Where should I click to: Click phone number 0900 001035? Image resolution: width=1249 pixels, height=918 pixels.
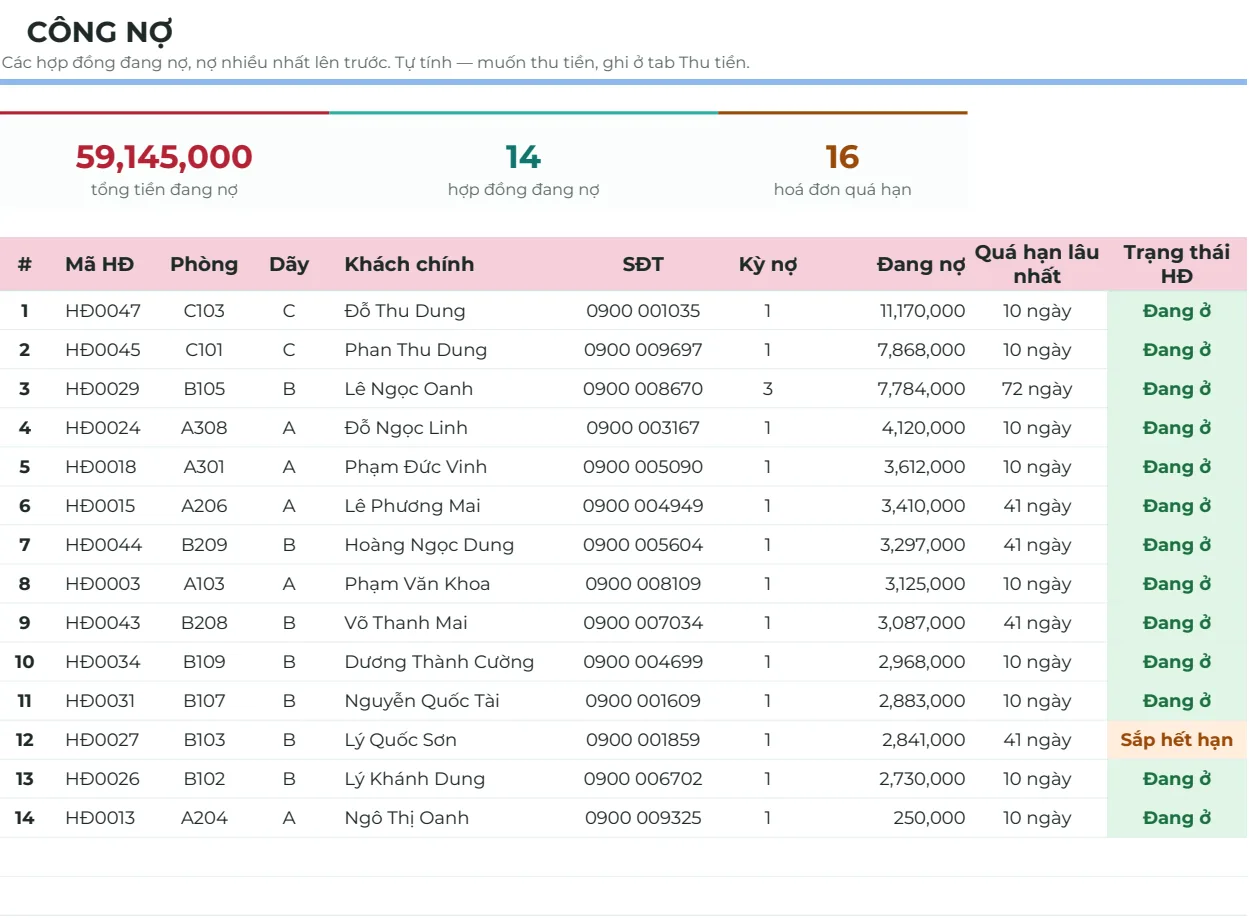coord(643,311)
